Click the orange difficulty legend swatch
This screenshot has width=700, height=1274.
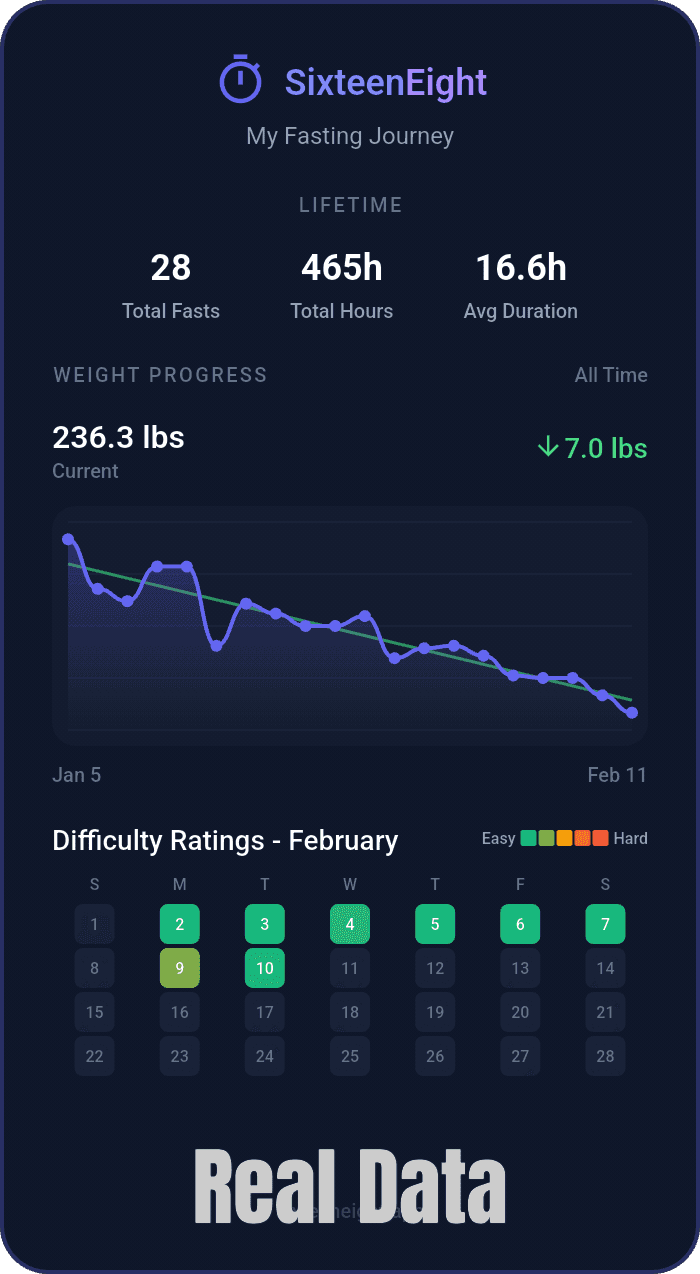tap(564, 838)
